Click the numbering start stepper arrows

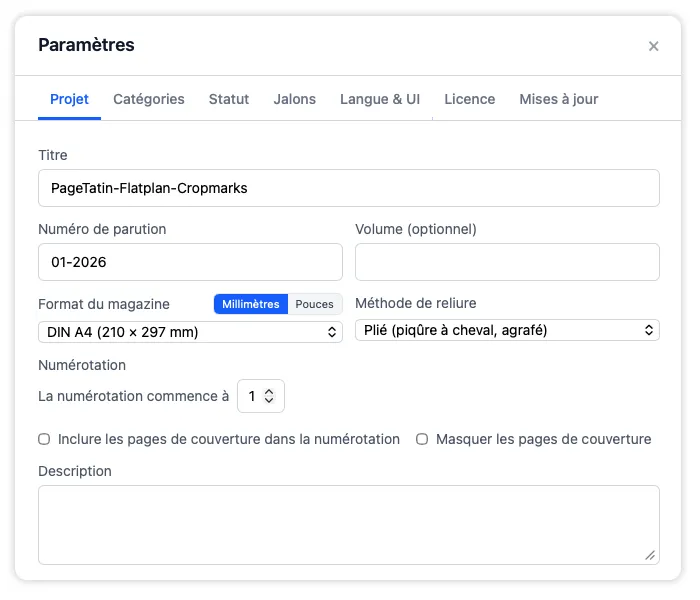(269, 396)
